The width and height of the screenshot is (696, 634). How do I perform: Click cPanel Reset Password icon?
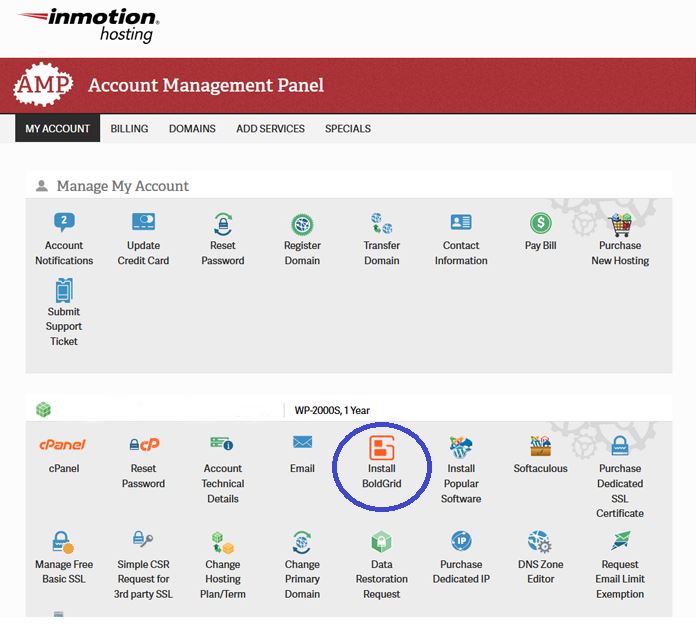pos(144,444)
